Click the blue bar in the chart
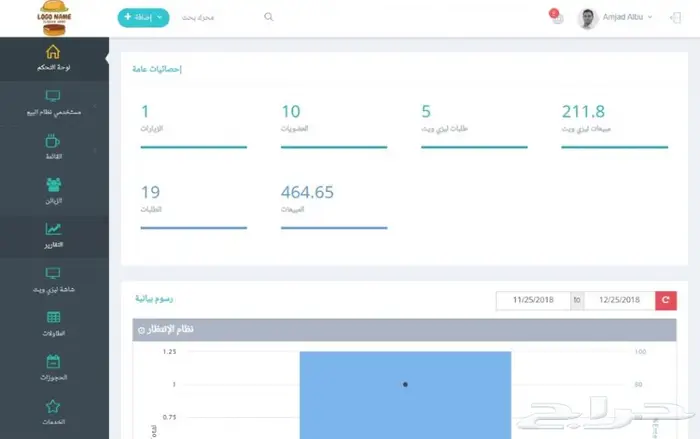The image size is (700, 439). click(405, 395)
